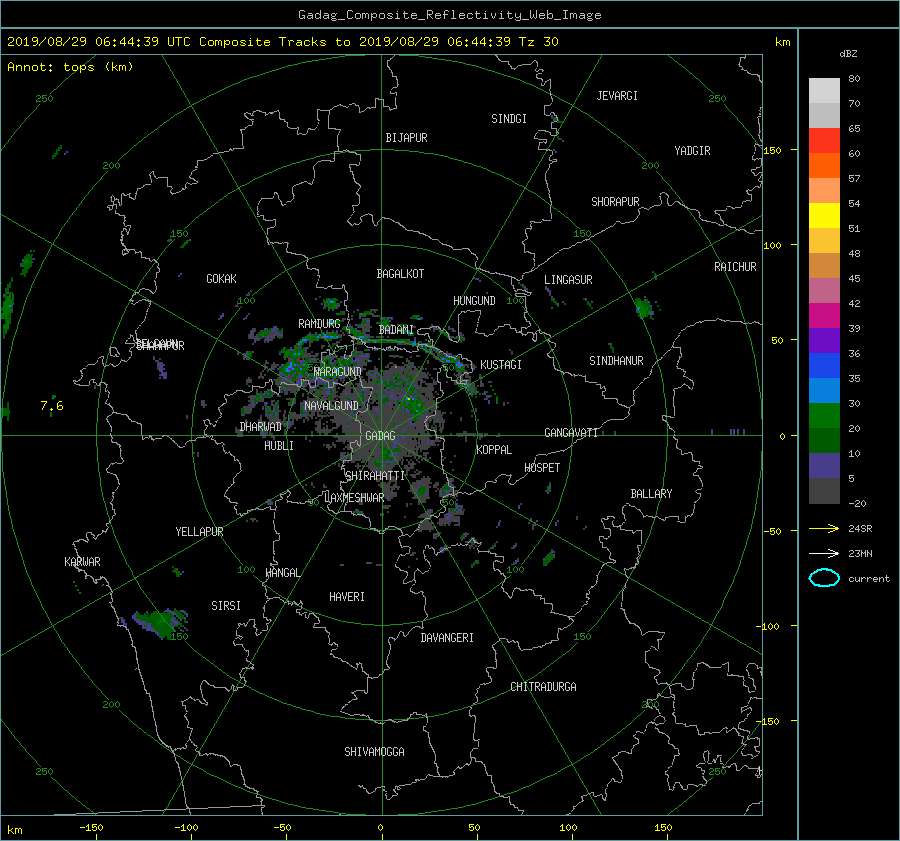Viewport: 900px width, 841px height.
Task: Click the HUNGUND city label
Action: click(x=474, y=300)
